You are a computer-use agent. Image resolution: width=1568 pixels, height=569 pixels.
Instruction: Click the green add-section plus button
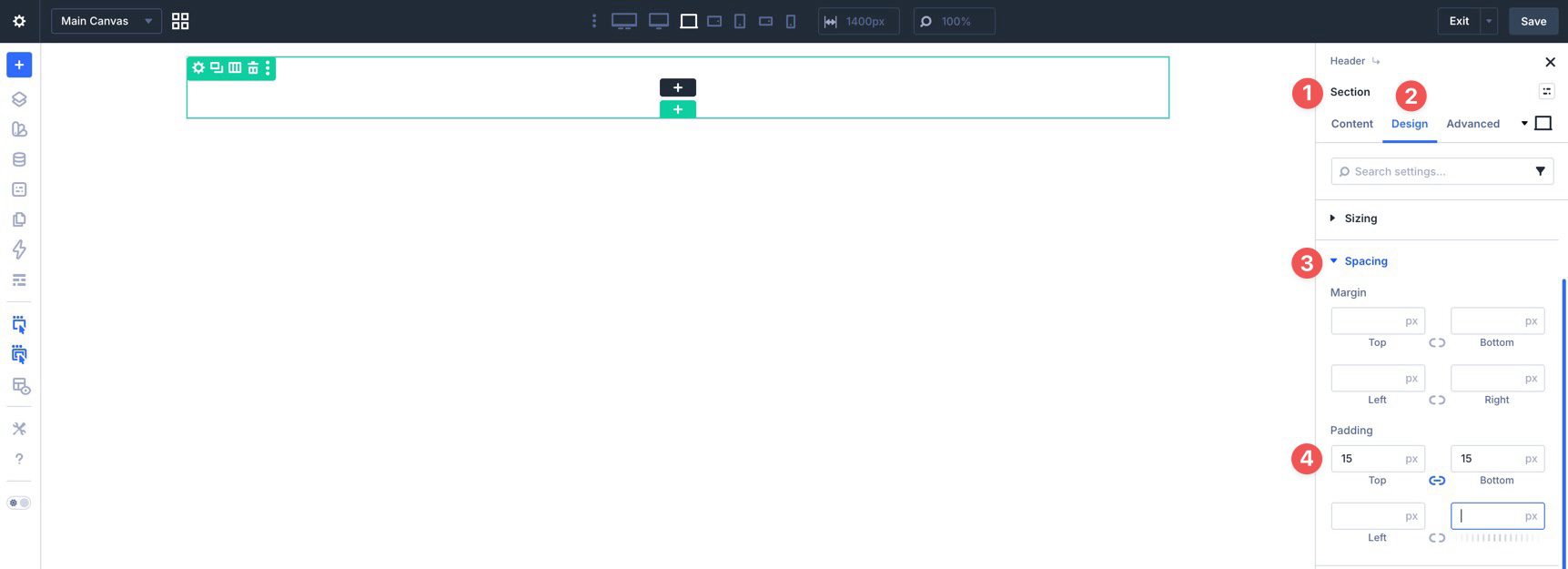click(x=678, y=109)
